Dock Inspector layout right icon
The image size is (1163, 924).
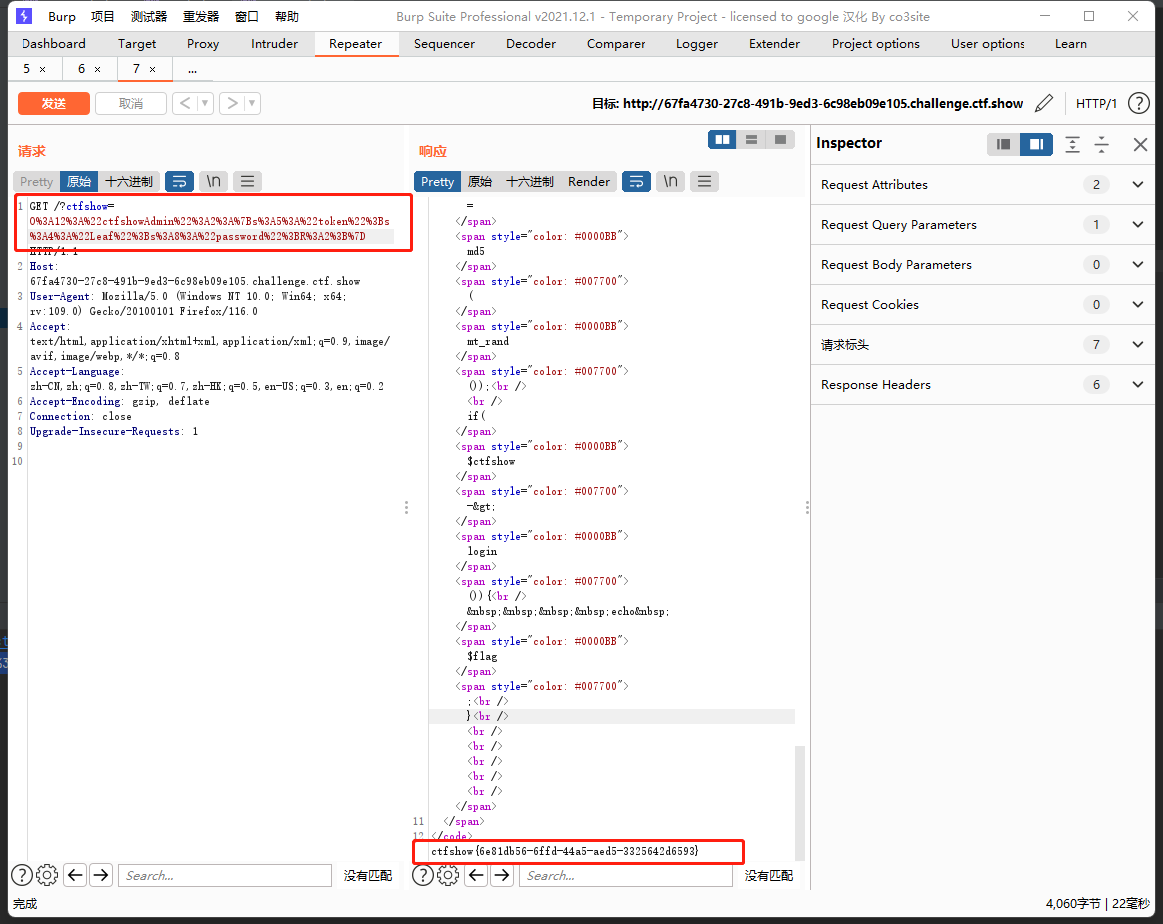click(x=1036, y=144)
